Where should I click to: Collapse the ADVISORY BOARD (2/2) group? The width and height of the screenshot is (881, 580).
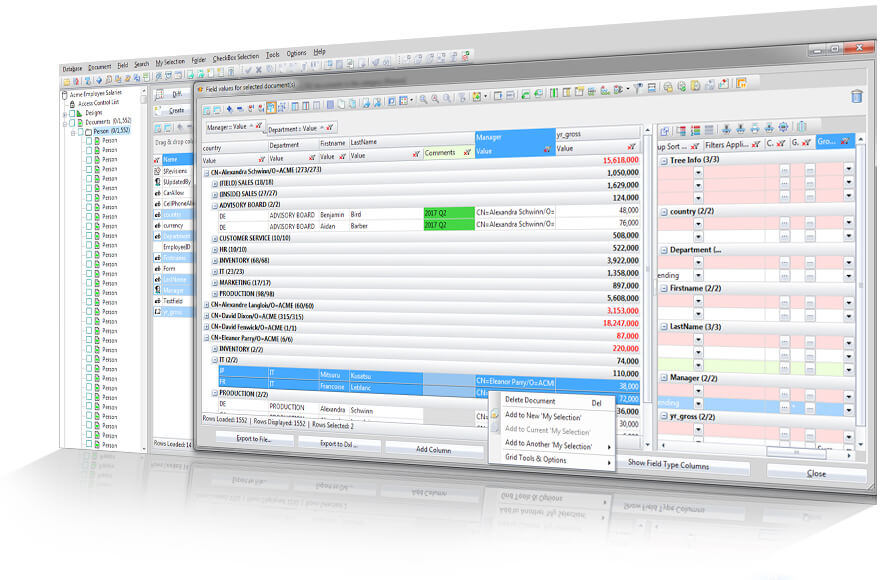click(215, 206)
